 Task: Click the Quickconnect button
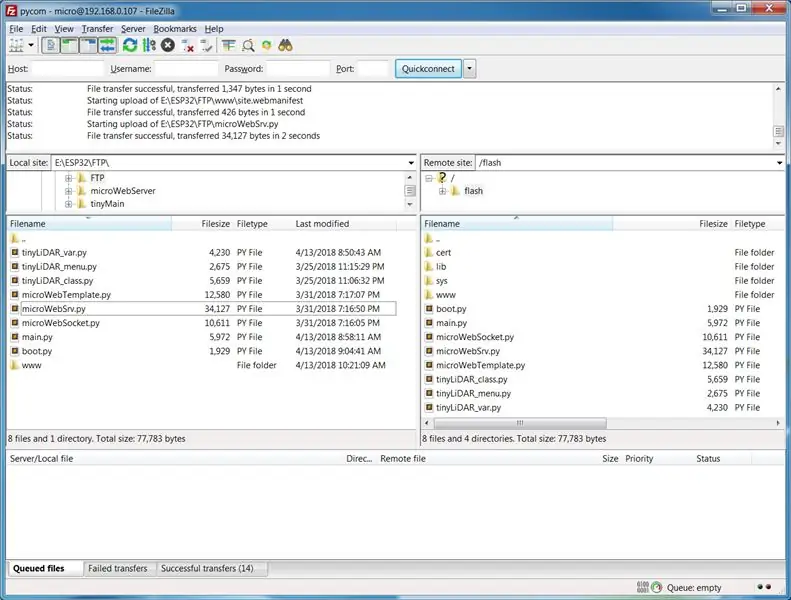click(x=428, y=69)
